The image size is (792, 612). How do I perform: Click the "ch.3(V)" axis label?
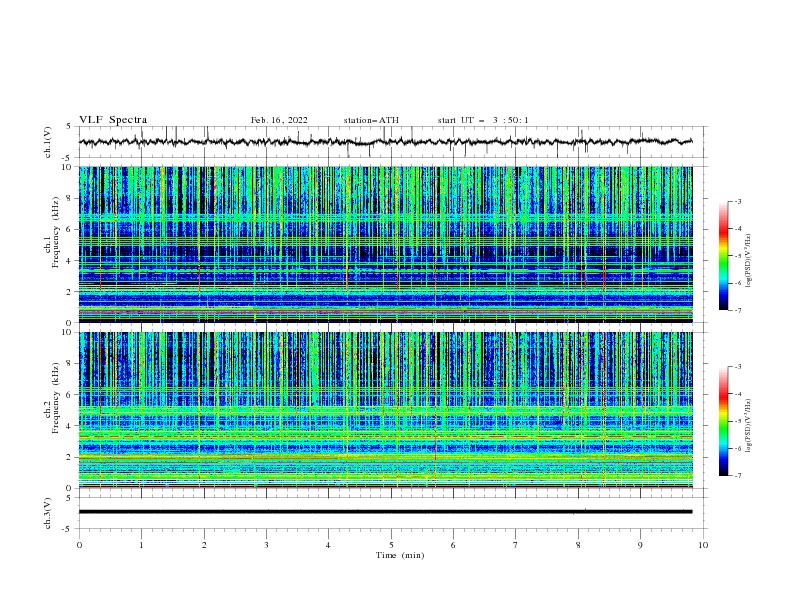(48, 513)
